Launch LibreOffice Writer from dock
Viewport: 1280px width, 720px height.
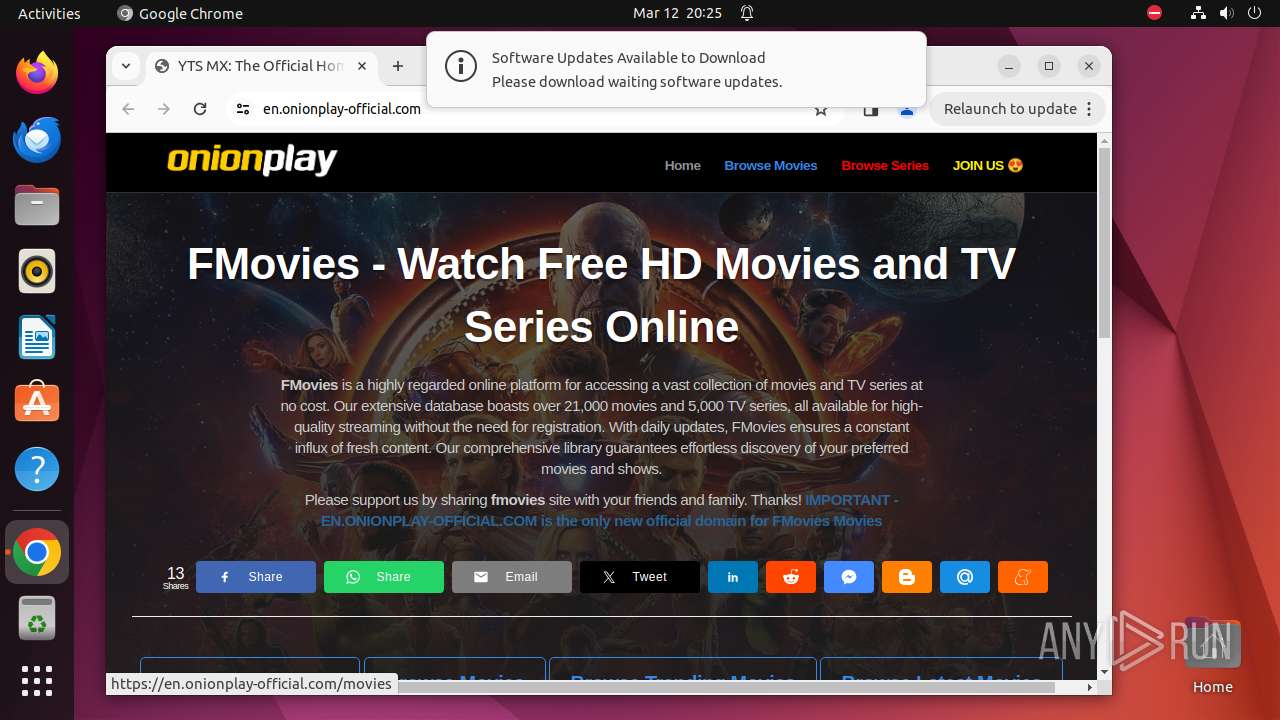tap(37, 337)
